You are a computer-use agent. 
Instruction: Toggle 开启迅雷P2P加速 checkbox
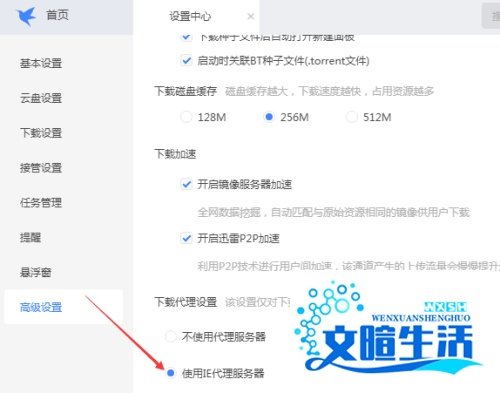[x=186, y=238]
